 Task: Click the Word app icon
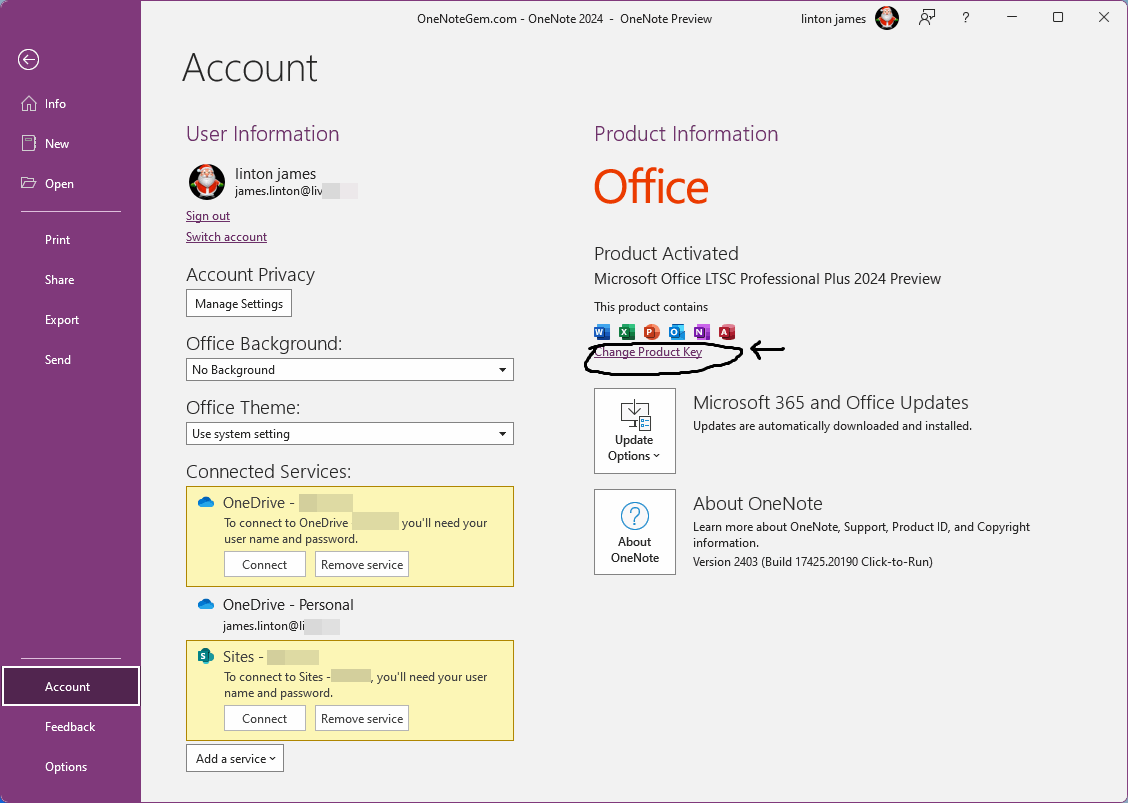pos(602,332)
